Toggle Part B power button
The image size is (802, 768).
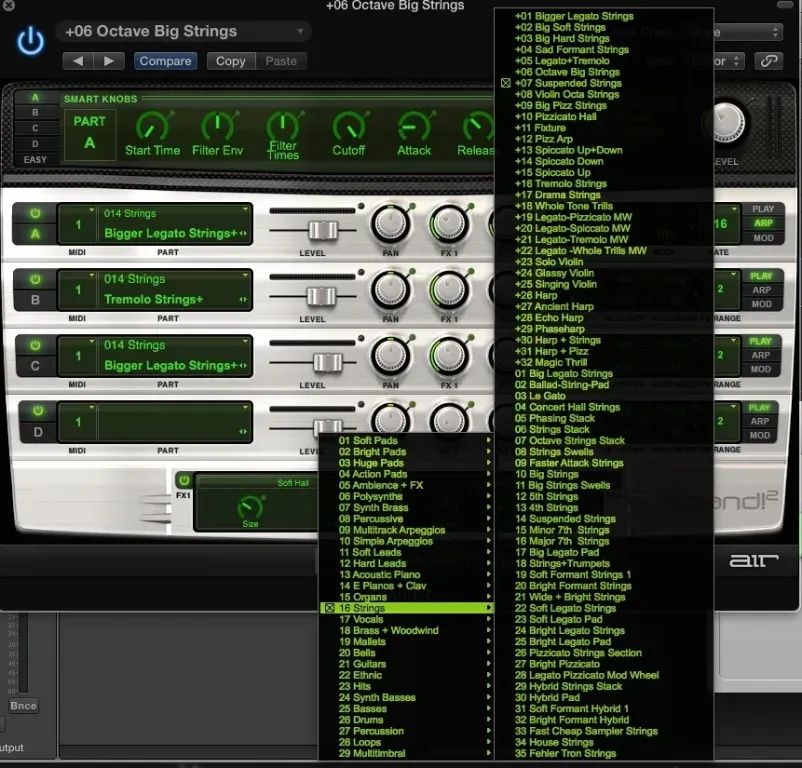point(36,280)
